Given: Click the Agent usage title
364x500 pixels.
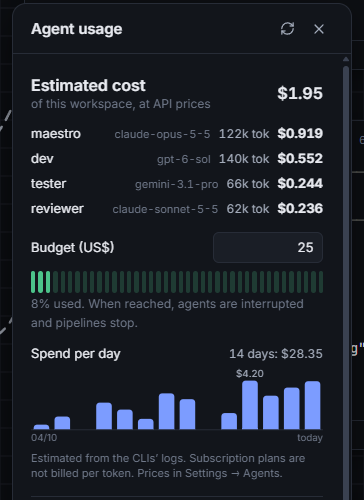Looking at the screenshot, I should (x=77, y=29).
